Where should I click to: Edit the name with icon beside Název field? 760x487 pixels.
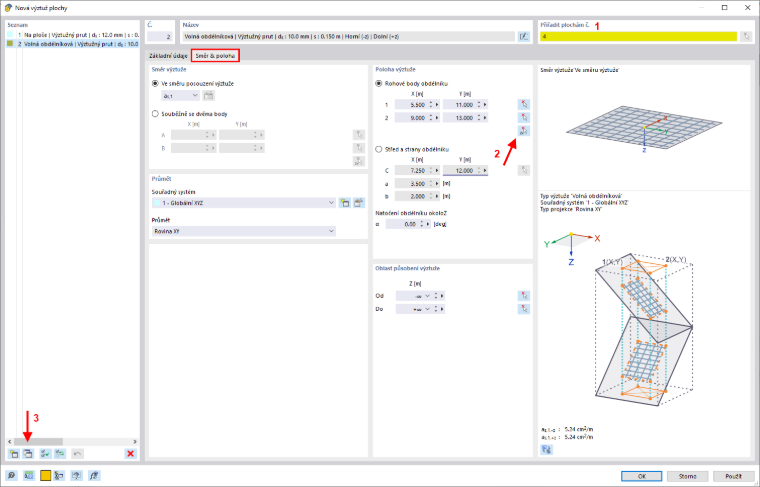pyautogui.click(x=523, y=36)
